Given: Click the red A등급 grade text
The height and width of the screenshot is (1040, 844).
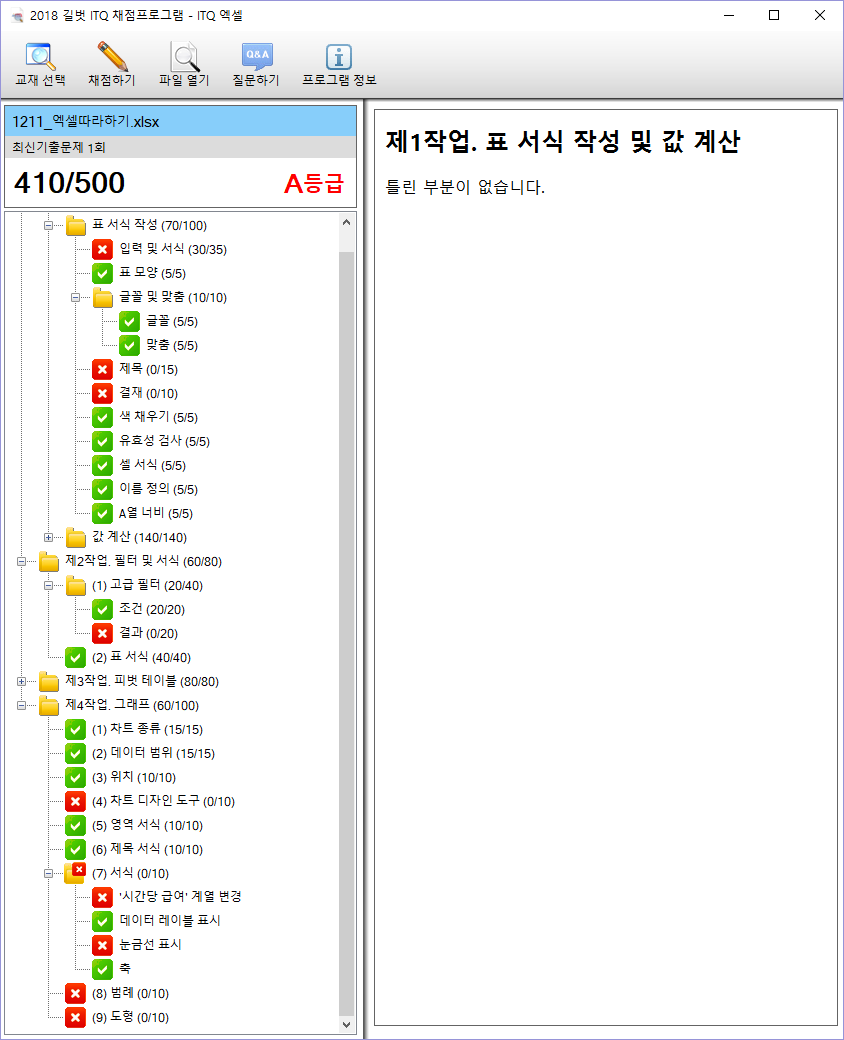Looking at the screenshot, I should click(x=314, y=184).
